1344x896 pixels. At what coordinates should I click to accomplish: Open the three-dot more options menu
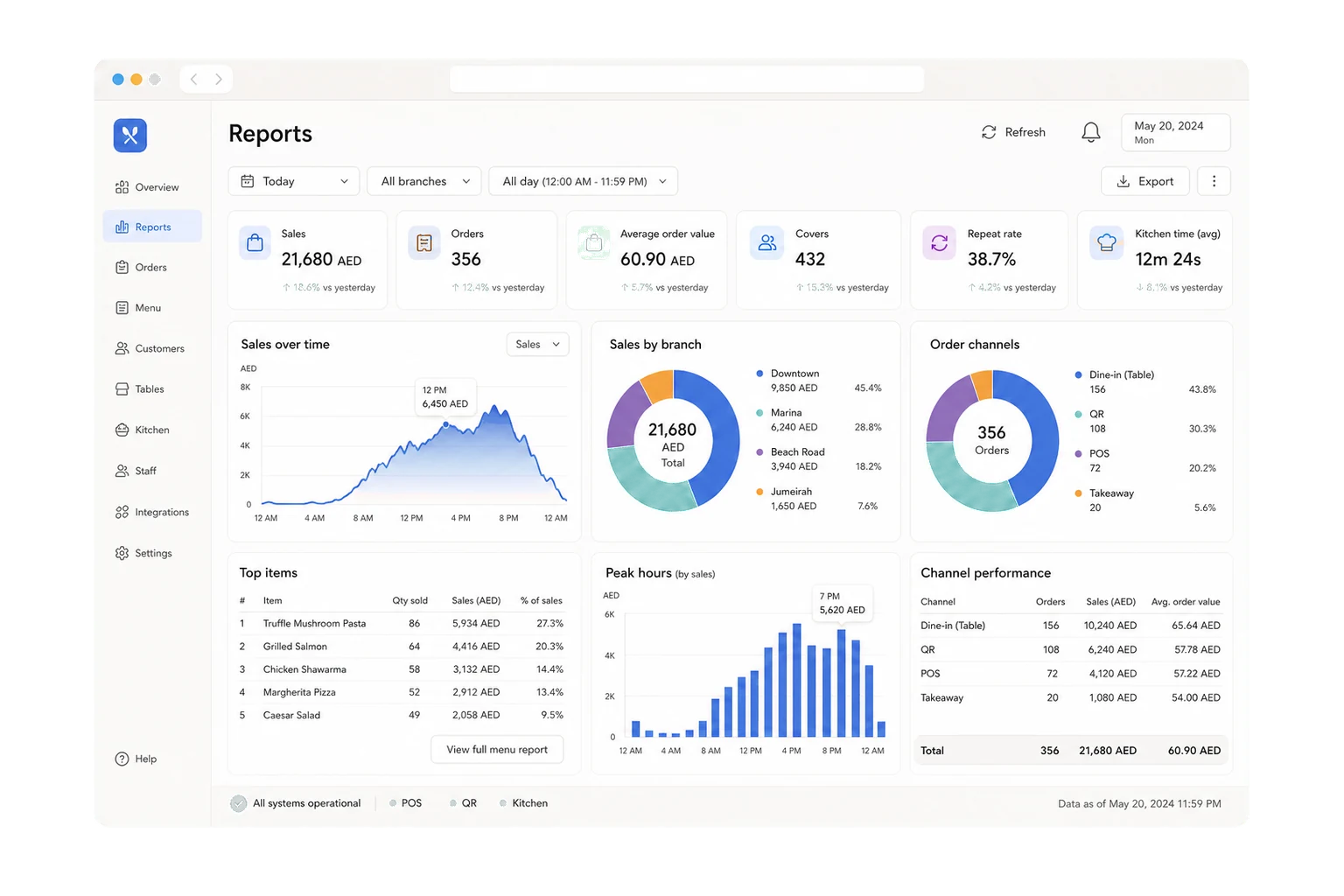1214,181
